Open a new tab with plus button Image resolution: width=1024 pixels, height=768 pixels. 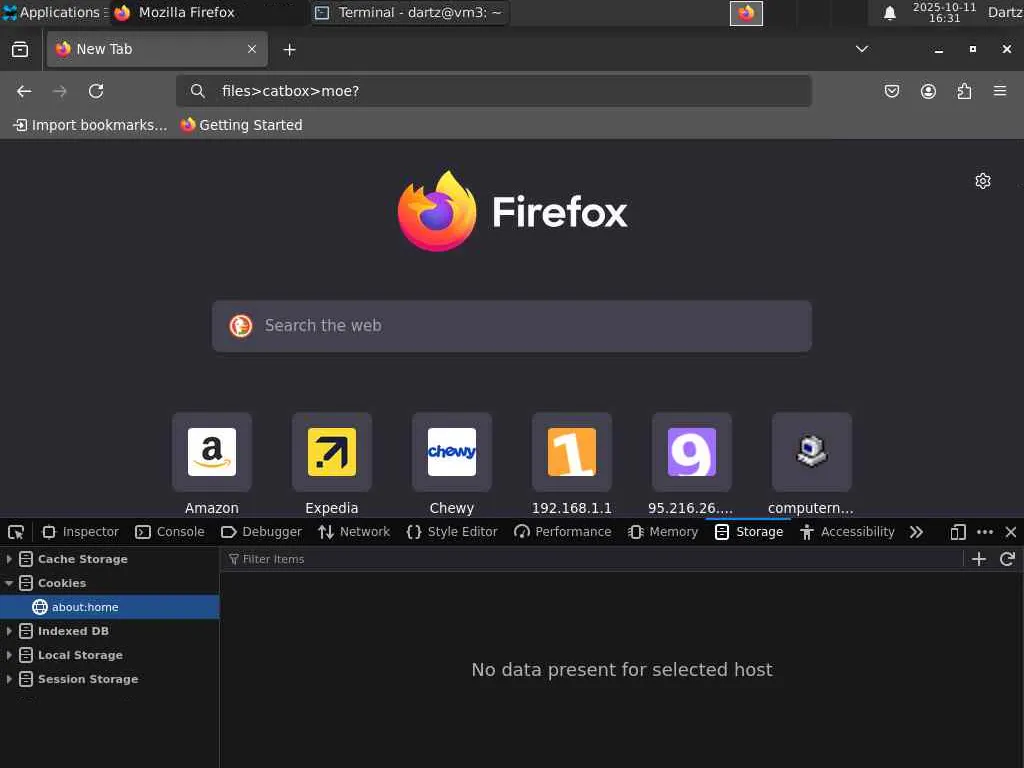click(x=289, y=50)
